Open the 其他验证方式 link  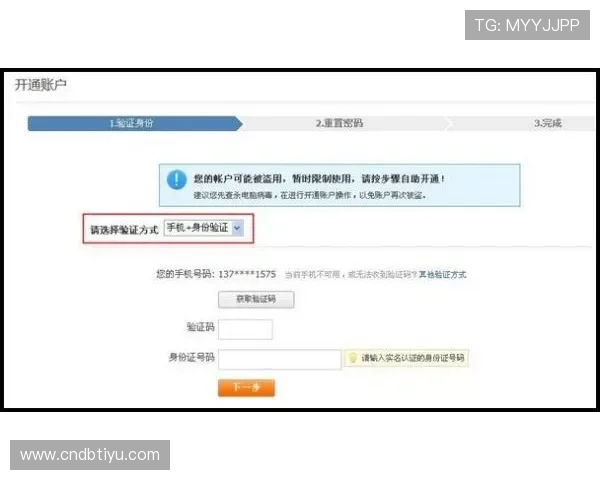442,274
